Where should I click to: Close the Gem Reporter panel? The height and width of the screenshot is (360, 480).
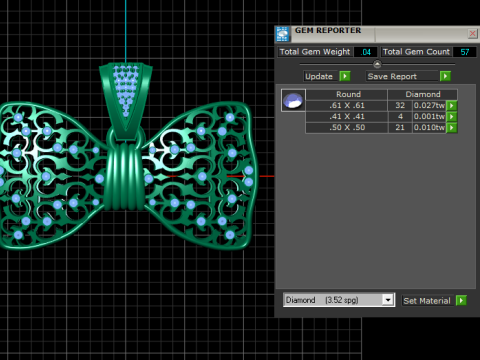[472, 34]
